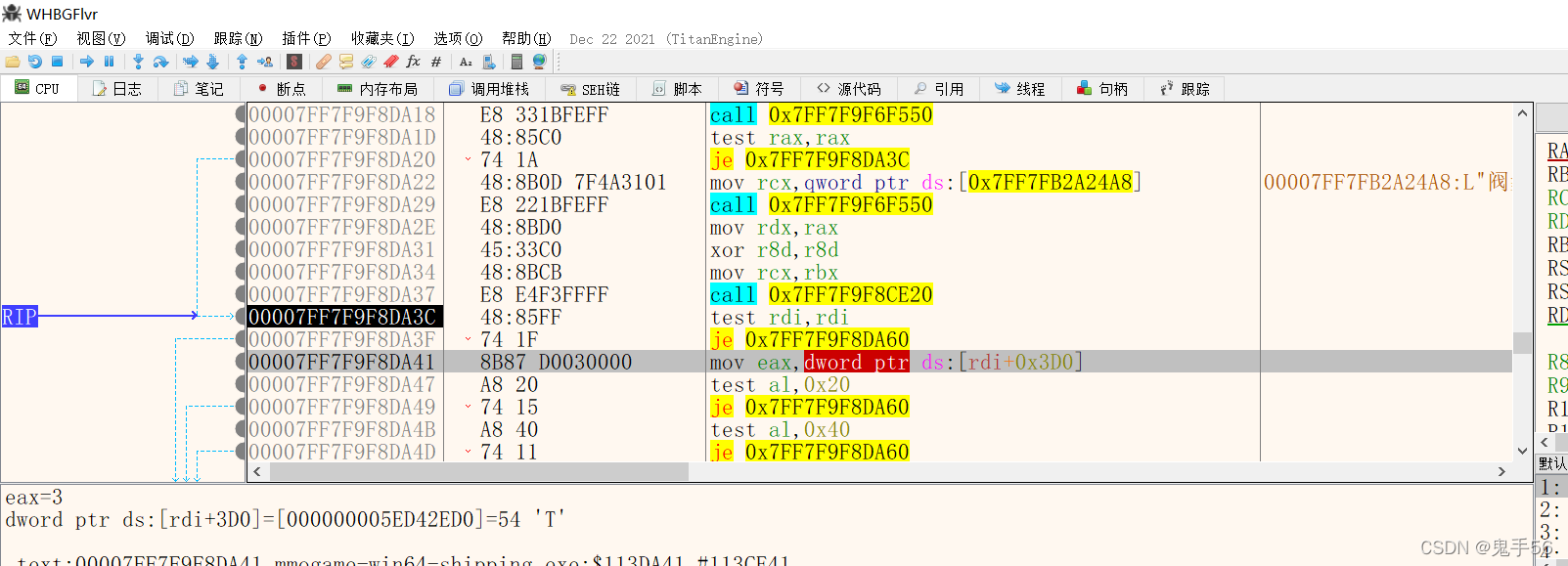Click the trace into icon
Viewport: 1568px width, 566px height.
pyautogui.click(x=190, y=62)
